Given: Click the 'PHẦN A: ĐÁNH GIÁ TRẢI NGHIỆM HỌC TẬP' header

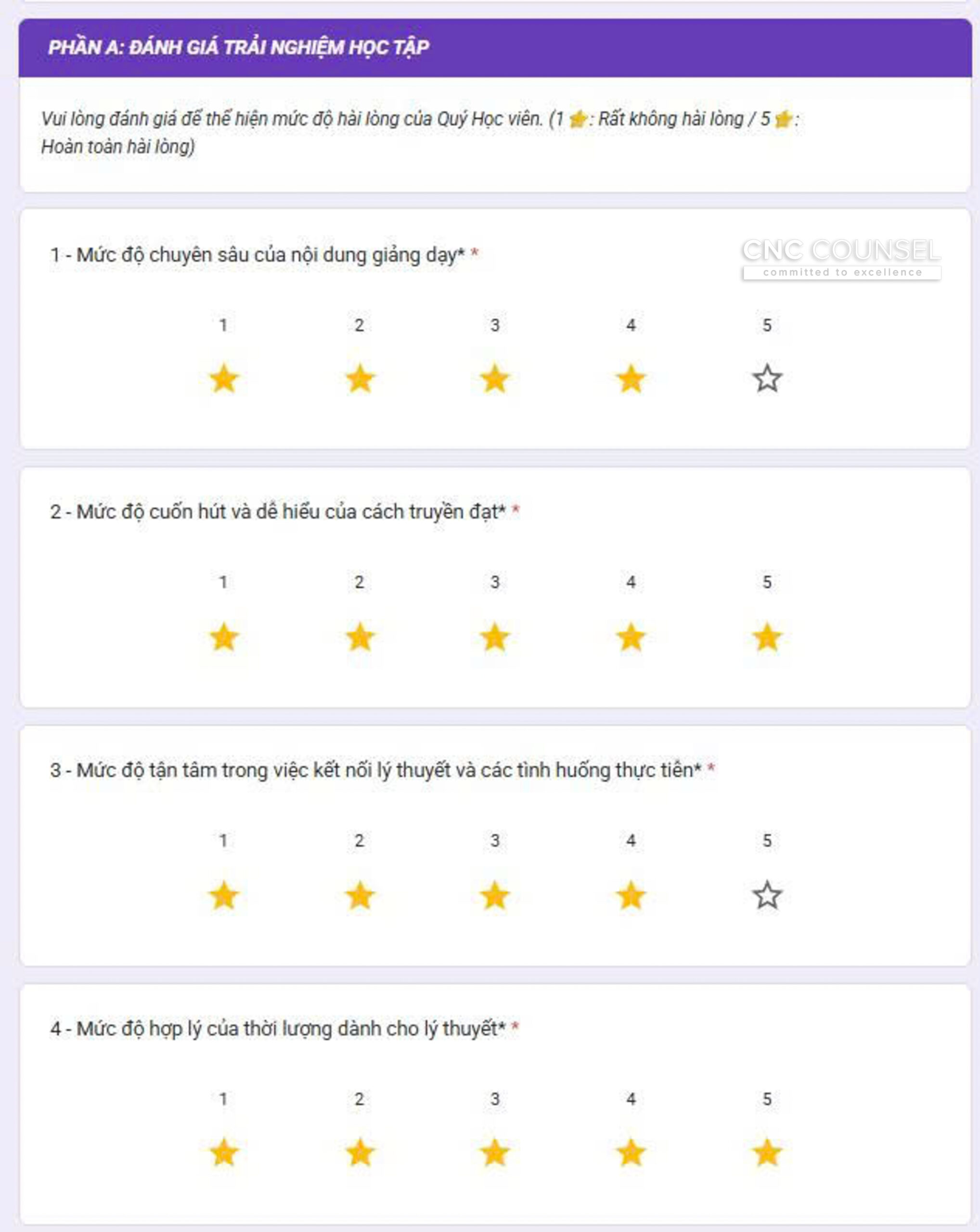Looking at the screenshot, I should (x=238, y=48).
